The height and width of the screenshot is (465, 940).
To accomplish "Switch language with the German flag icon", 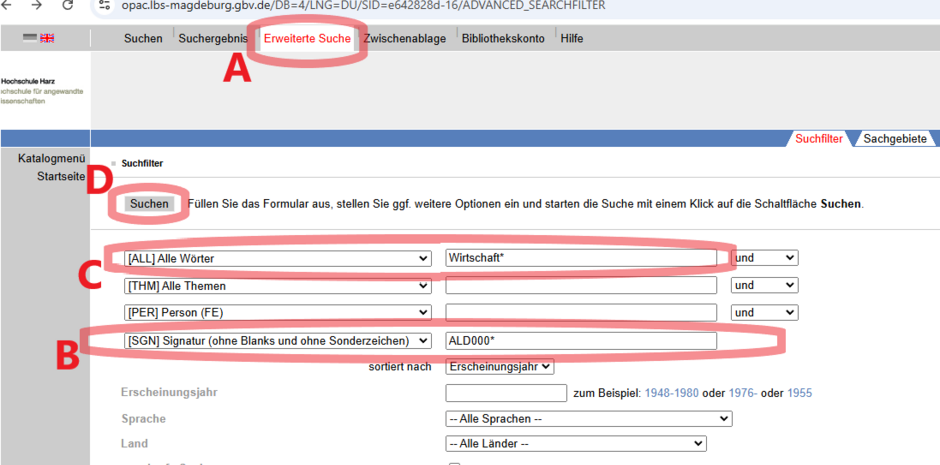I will 30,38.
